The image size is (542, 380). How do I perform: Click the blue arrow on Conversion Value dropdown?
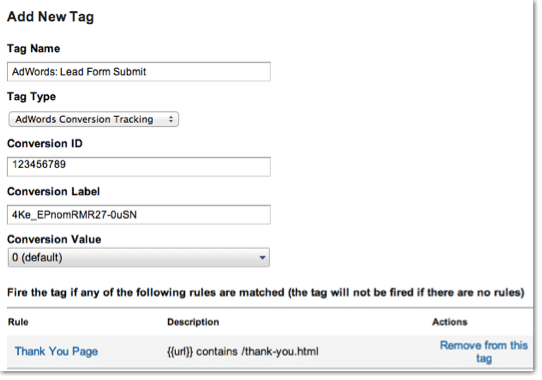tap(262, 258)
